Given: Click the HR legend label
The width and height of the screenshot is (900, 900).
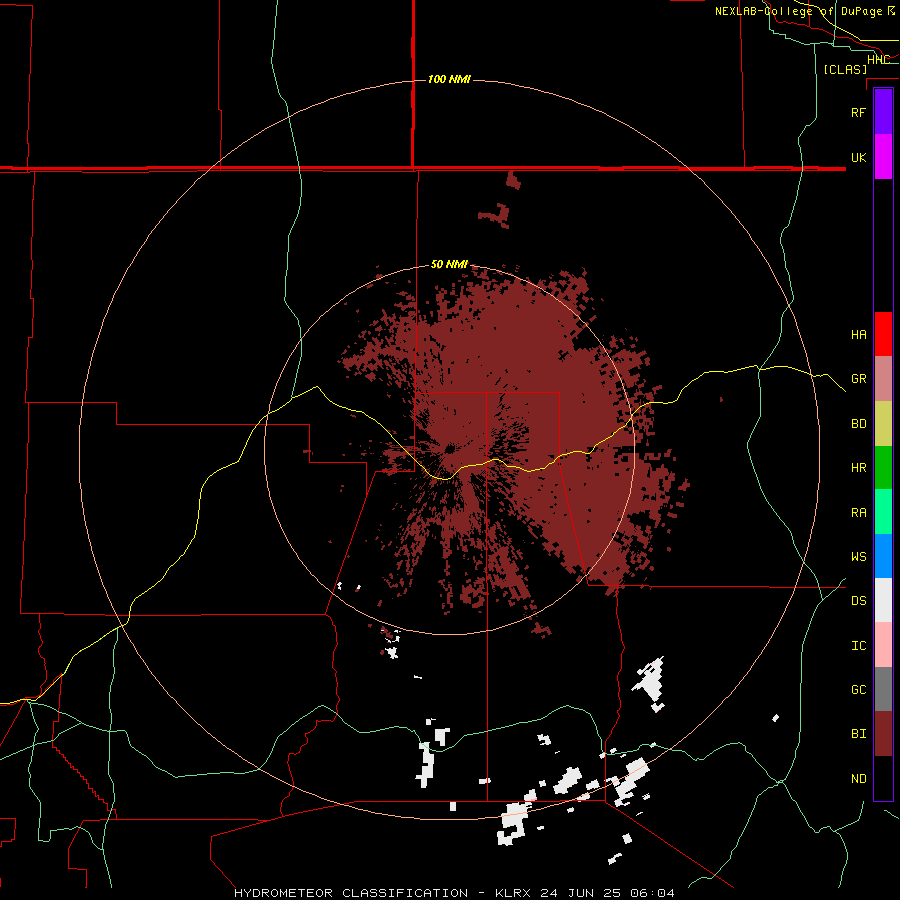Looking at the screenshot, I should [858, 468].
